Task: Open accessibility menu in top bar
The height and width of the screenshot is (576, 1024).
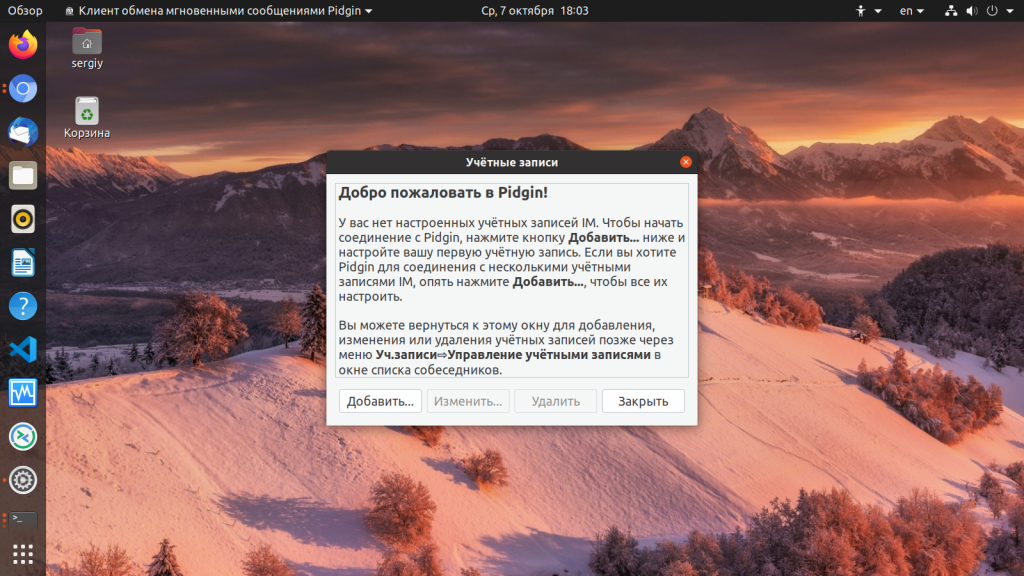Action: [x=868, y=10]
